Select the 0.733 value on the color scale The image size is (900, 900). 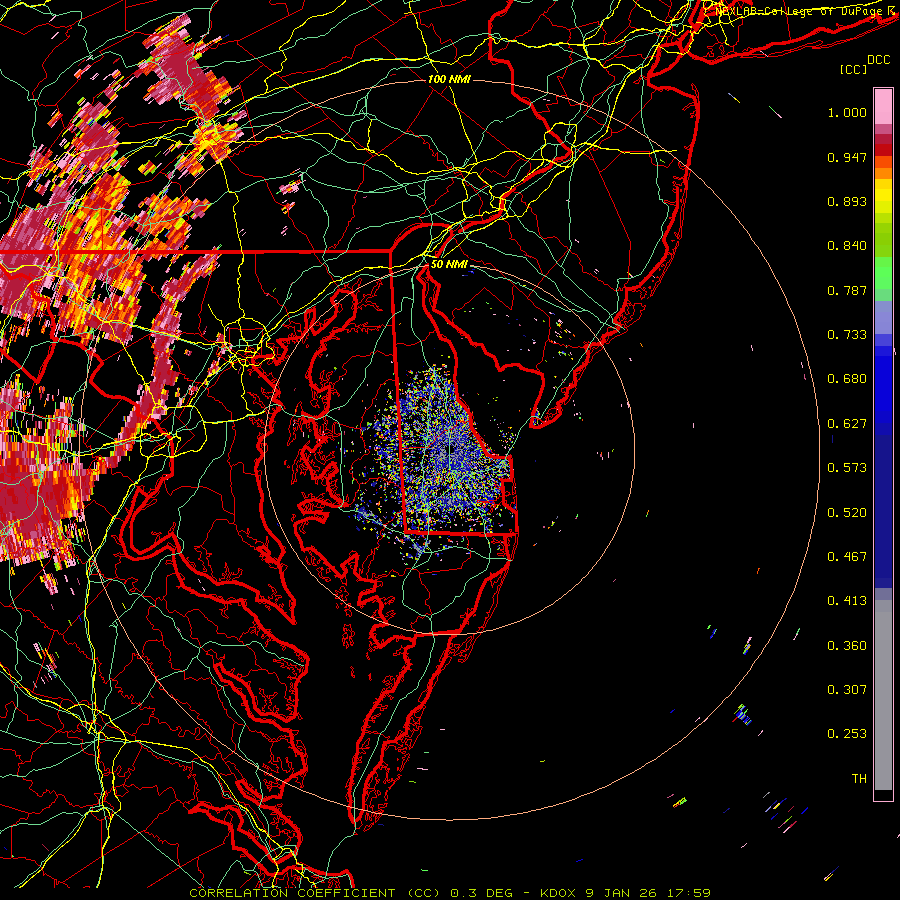pos(847,335)
